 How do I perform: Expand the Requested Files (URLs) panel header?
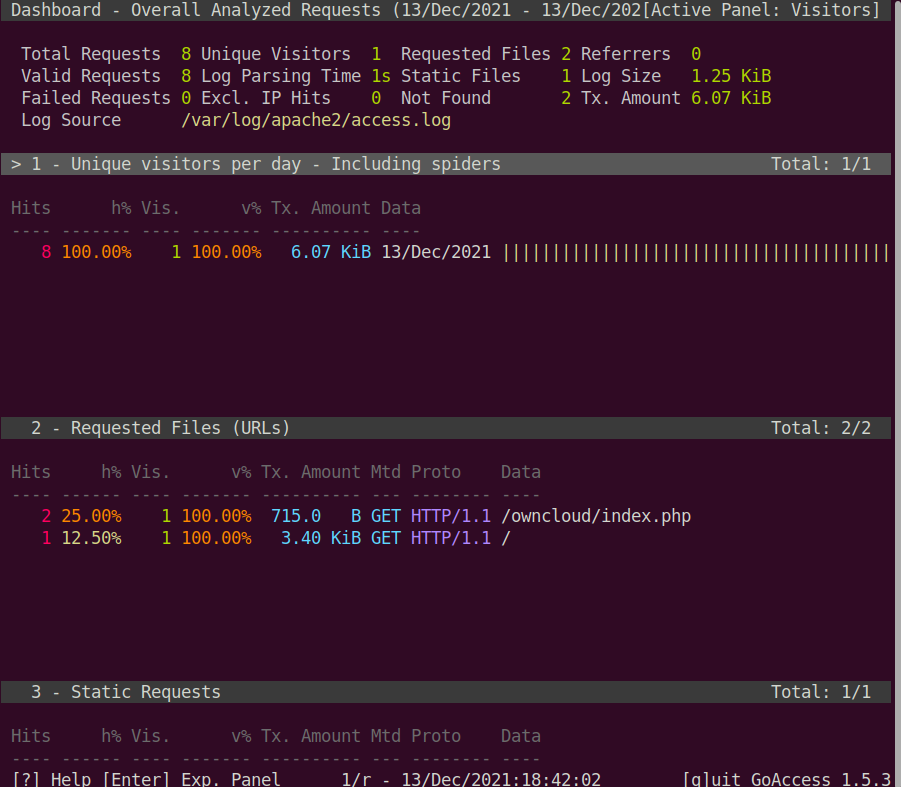coord(445,428)
